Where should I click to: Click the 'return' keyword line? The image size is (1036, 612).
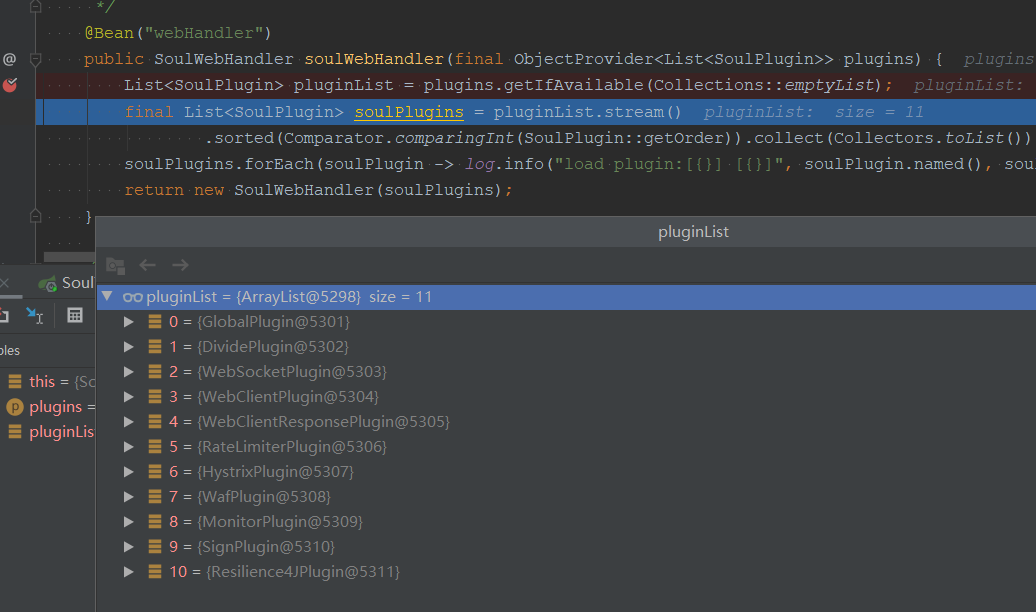pyautogui.click(x=154, y=190)
